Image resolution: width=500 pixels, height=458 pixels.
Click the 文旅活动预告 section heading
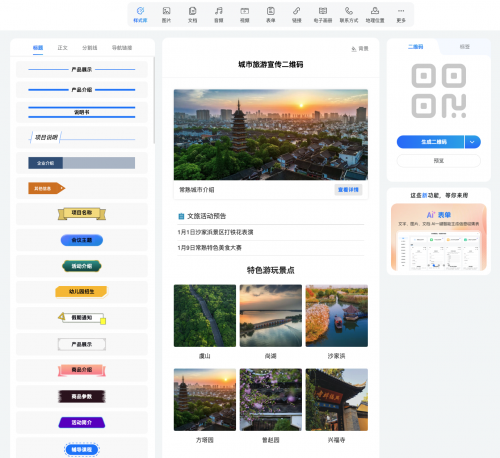tap(207, 216)
